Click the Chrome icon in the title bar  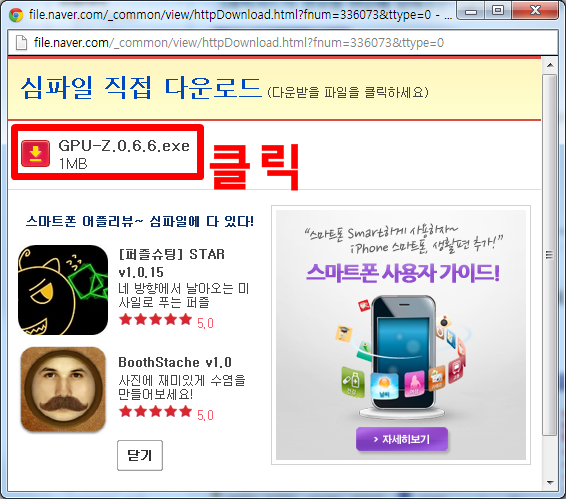(16, 15)
